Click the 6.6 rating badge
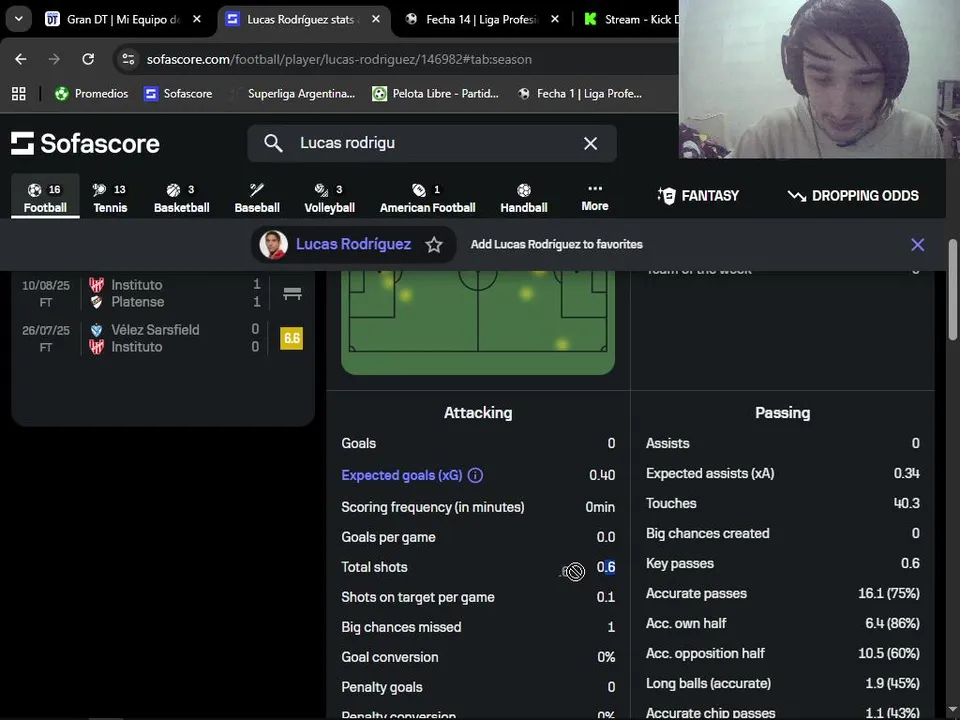Viewport: 960px width, 720px height. click(291, 339)
